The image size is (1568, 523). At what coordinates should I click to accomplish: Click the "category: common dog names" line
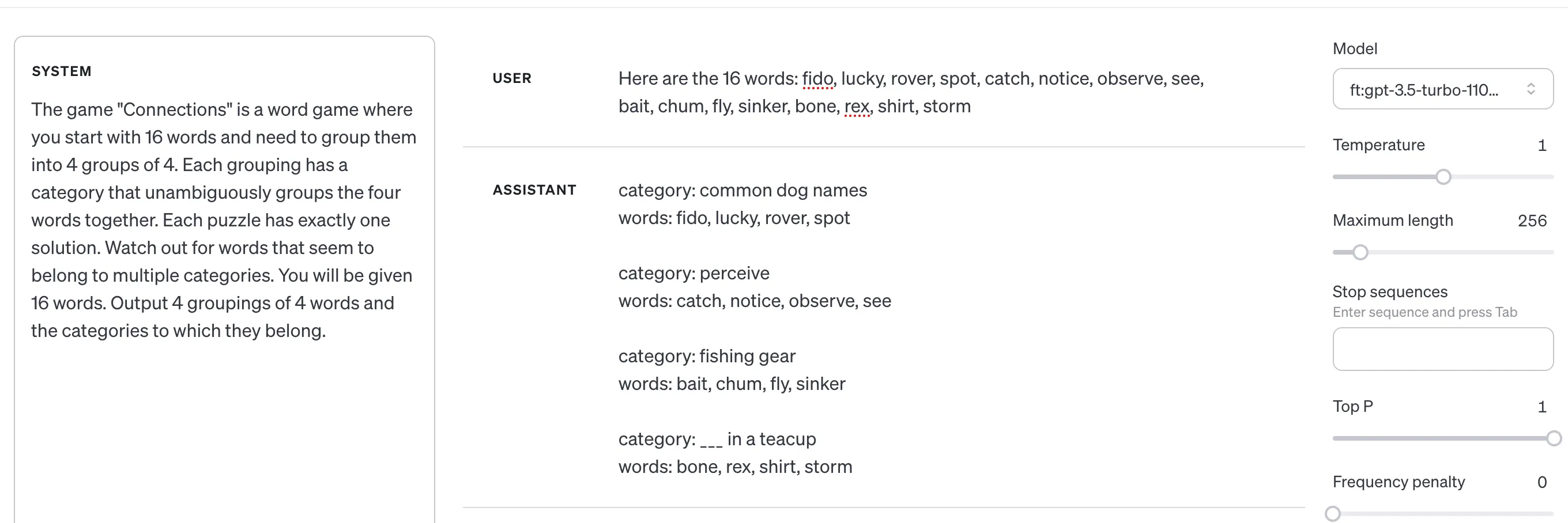(742, 191)
